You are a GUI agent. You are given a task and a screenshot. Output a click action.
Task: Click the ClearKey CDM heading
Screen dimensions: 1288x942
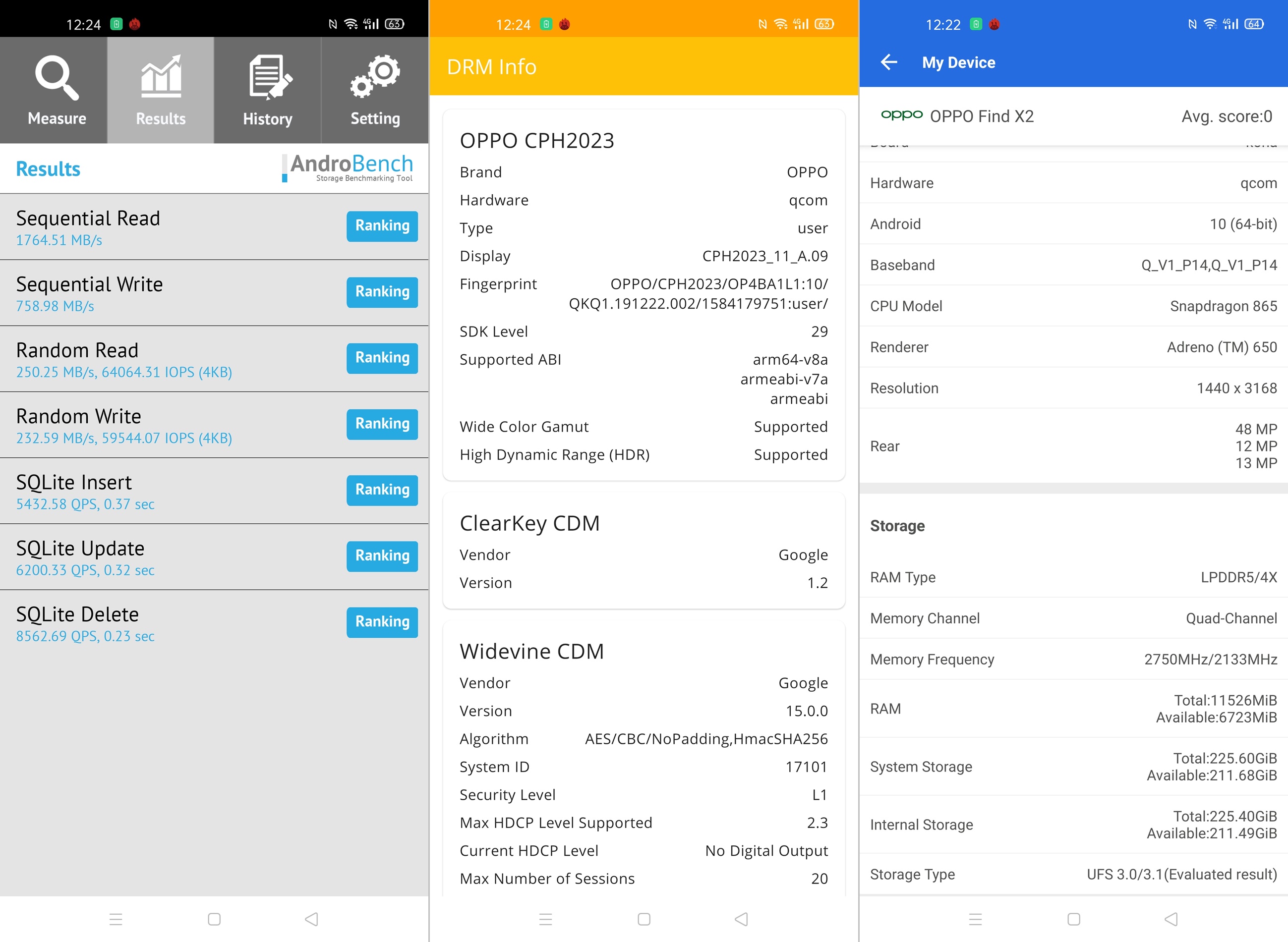tap(530, 523)
